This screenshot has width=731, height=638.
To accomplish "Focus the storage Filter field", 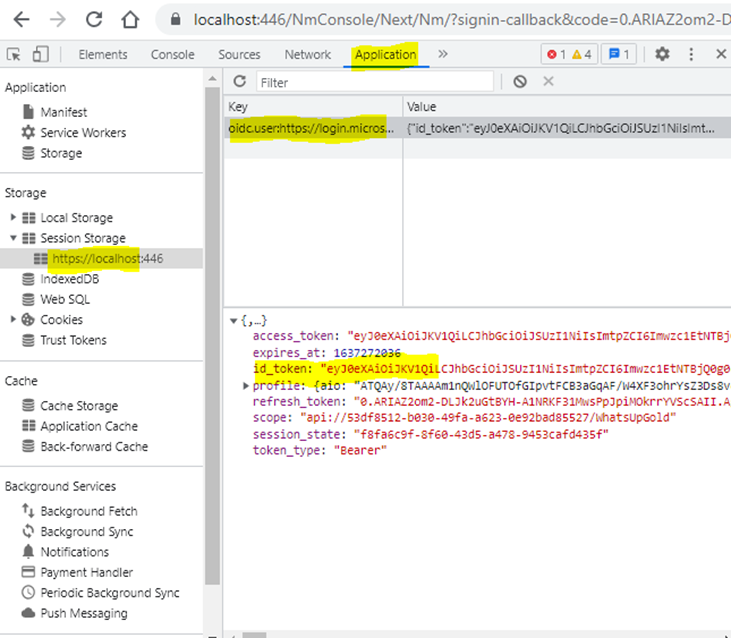I will 375,82.
